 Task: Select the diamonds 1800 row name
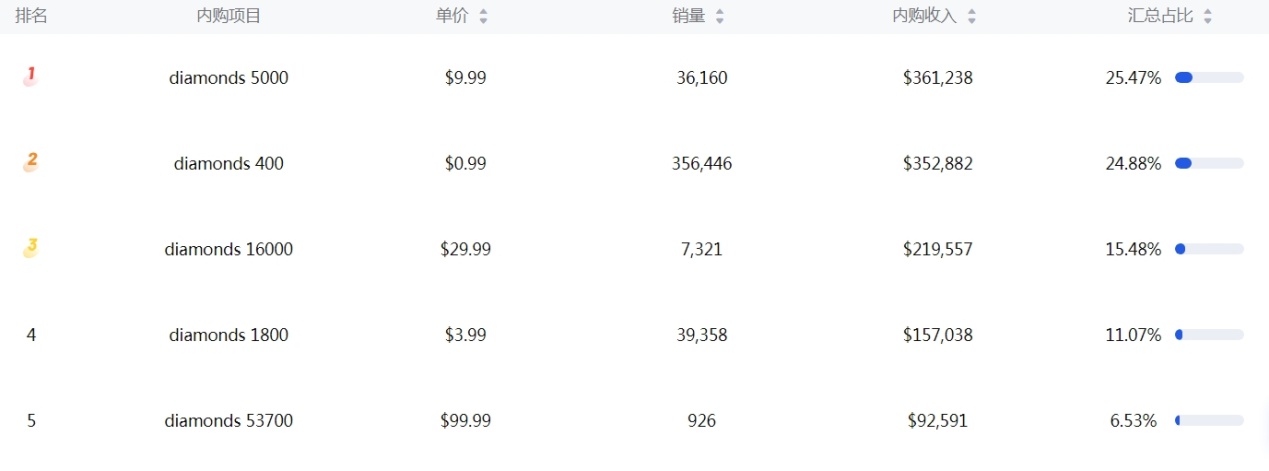coord(229,336)
